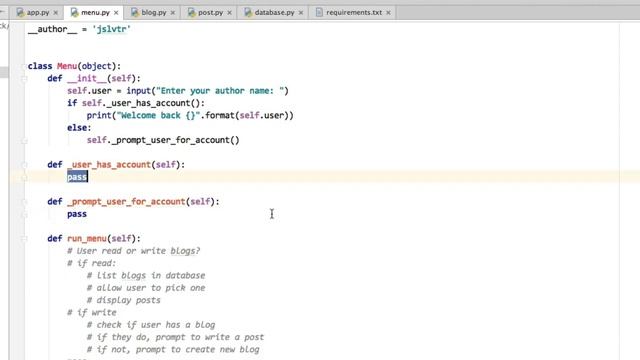Click the _user_has_account definition name

[109, 164]
